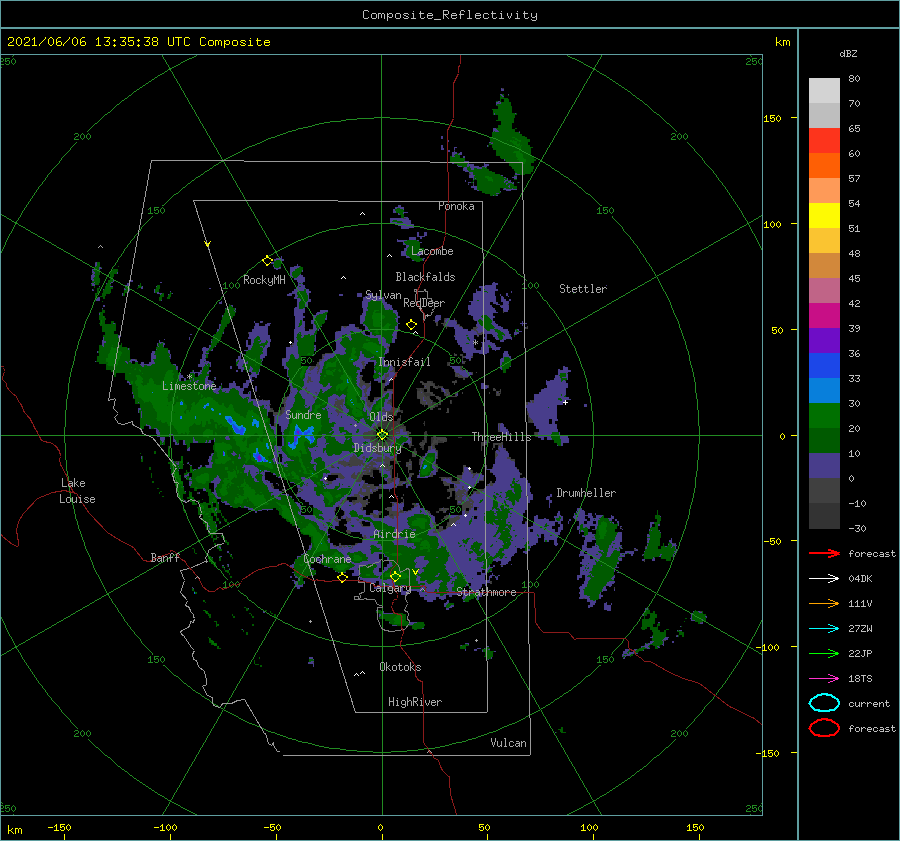Click the yellow diamond marker above Calgary
Viewport: 900px width, 841px height.
pyautogui.click(x=395, y=576)
